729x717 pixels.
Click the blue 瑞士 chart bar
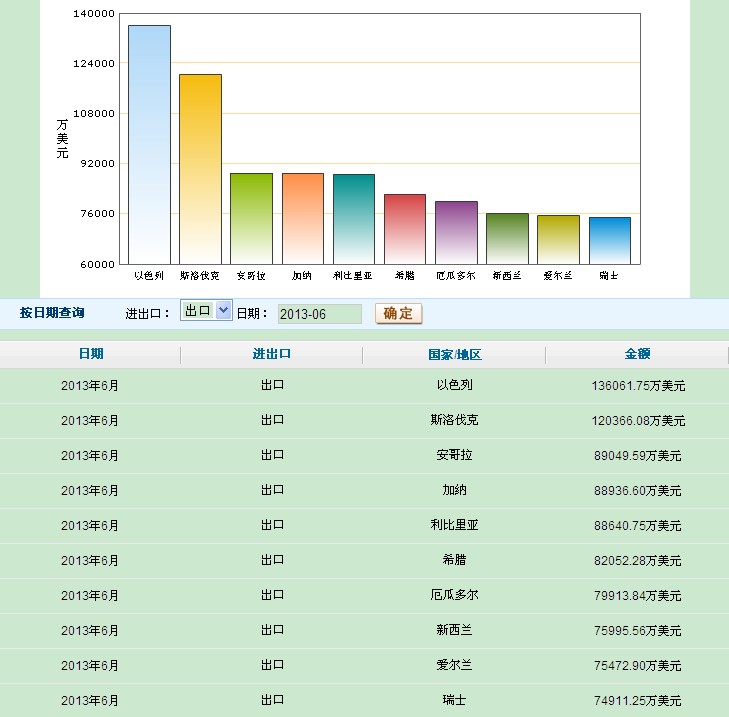click(x=610, y=240)
